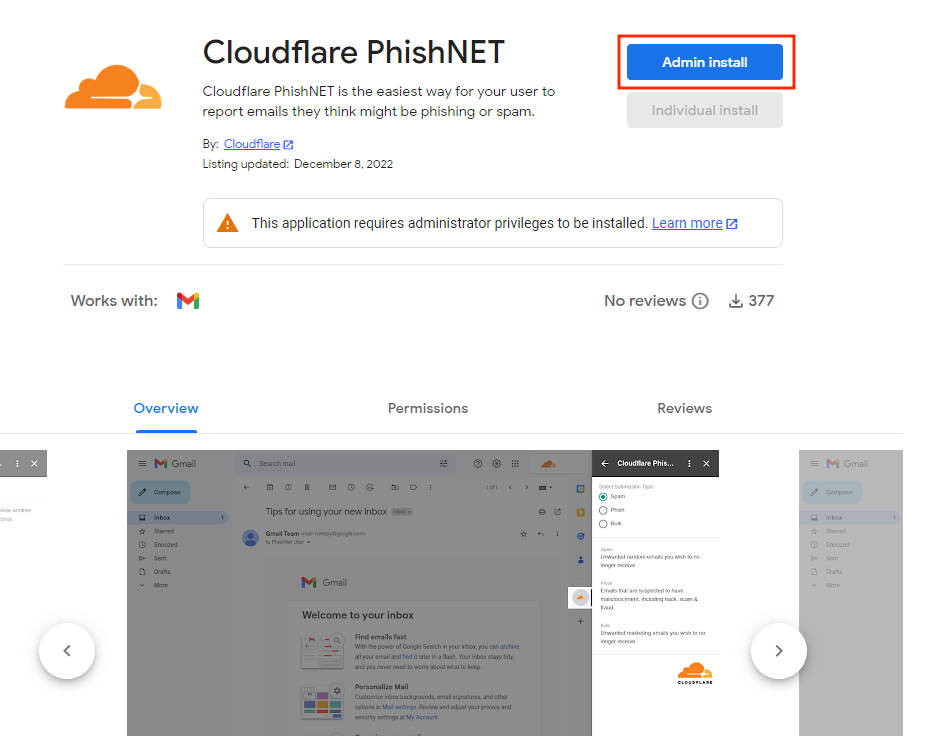Image resolution: width=925 pixels, height=736 pixels.
Task: Click the warning triangle in the admin notice
Action: (227, 223)
